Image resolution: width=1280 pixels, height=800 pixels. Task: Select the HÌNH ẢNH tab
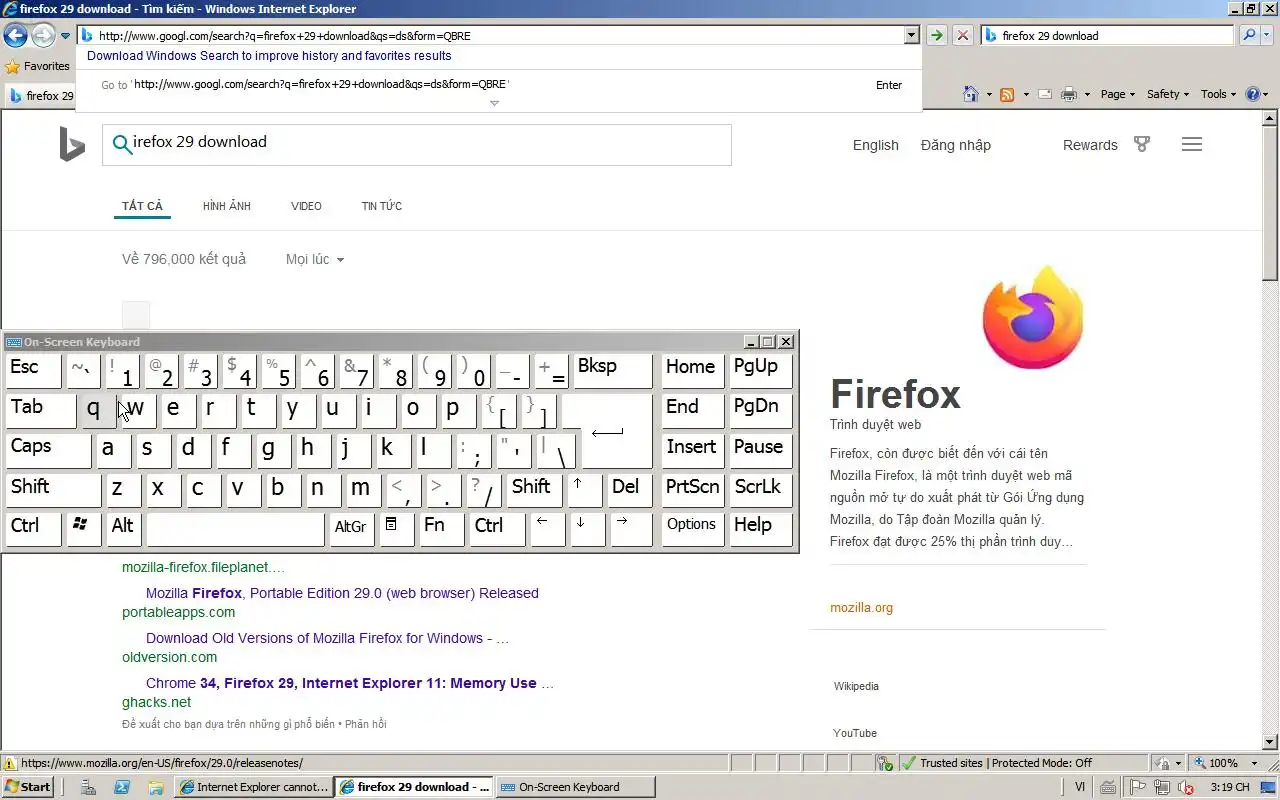pos(226,206)
